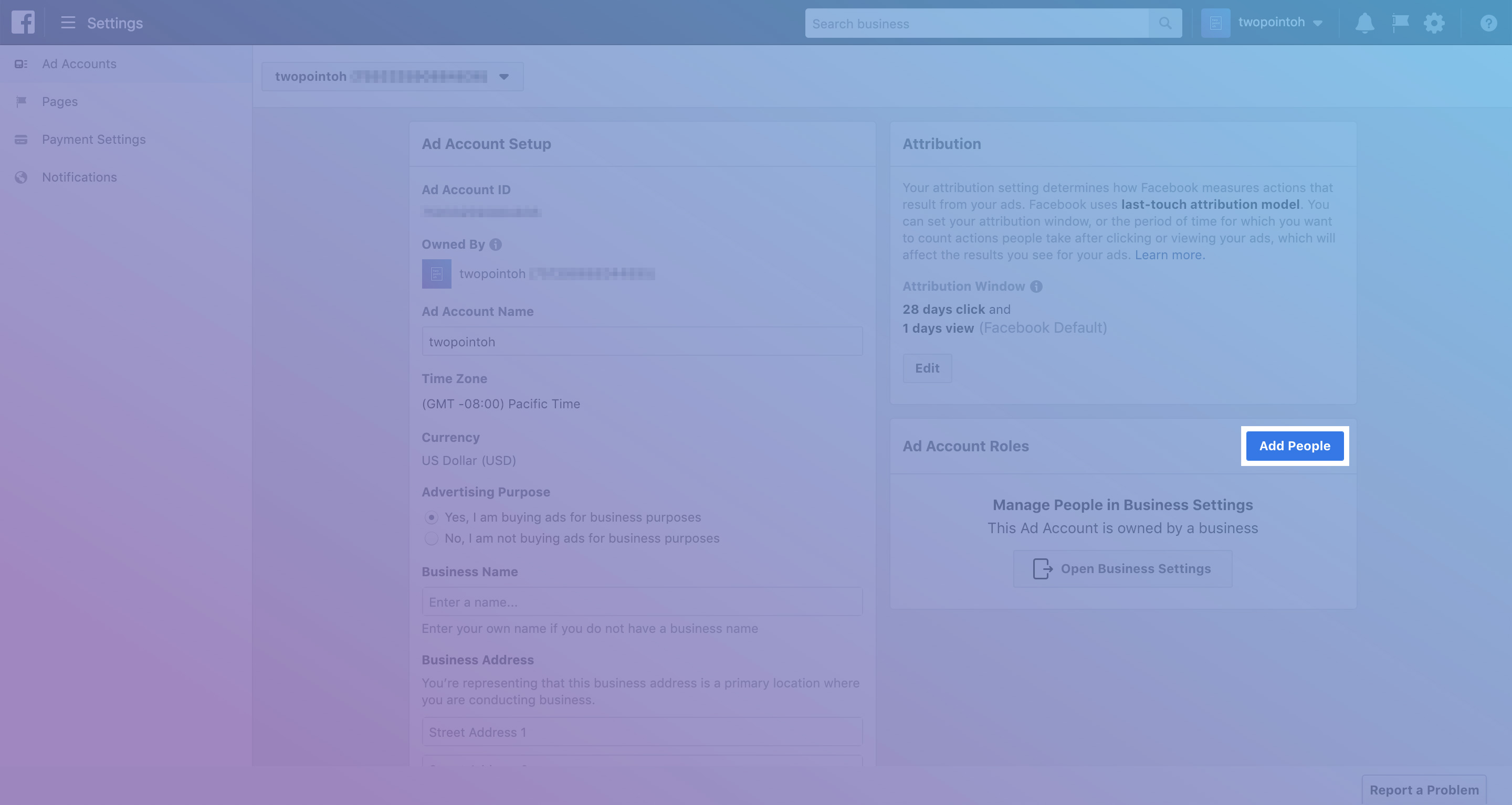Screen dimensions: 1512x805
Task: Open the hamburger menu next to Settings
Action: pos(68,23)
